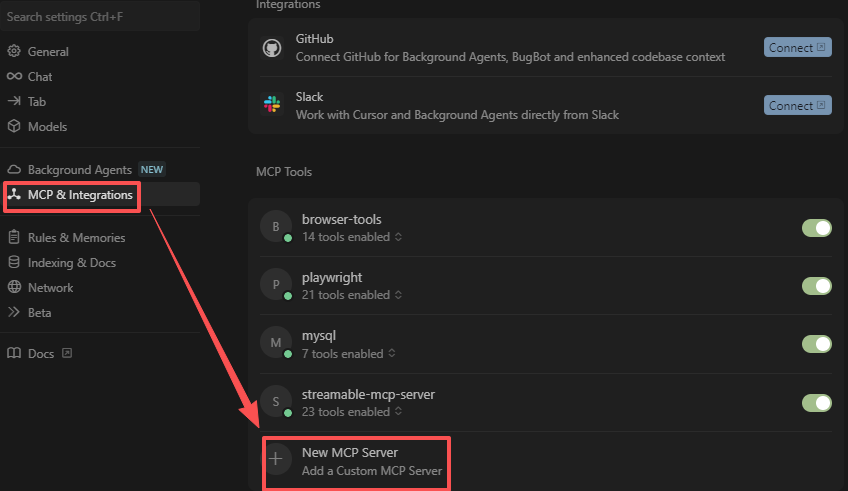This screenshot has height=491, width=848.
Task: Click the external link icon beside Docs
Action: pyautogui.click(x=67, y=353)
